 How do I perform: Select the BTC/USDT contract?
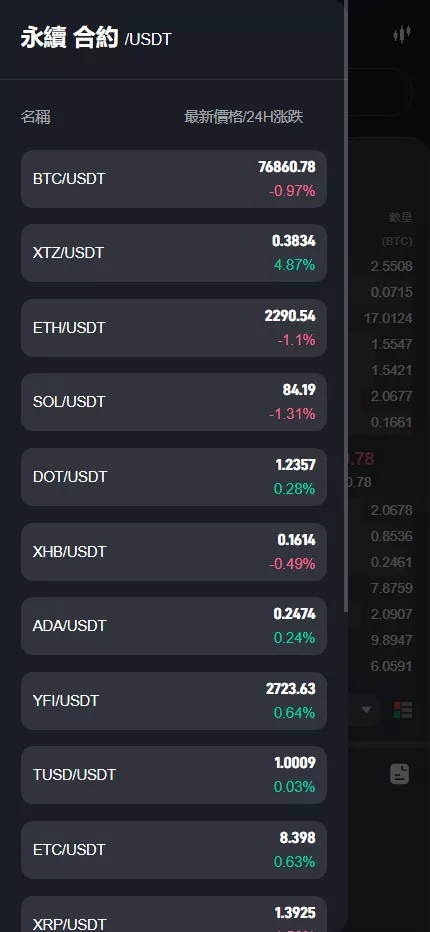pos(174,179)
